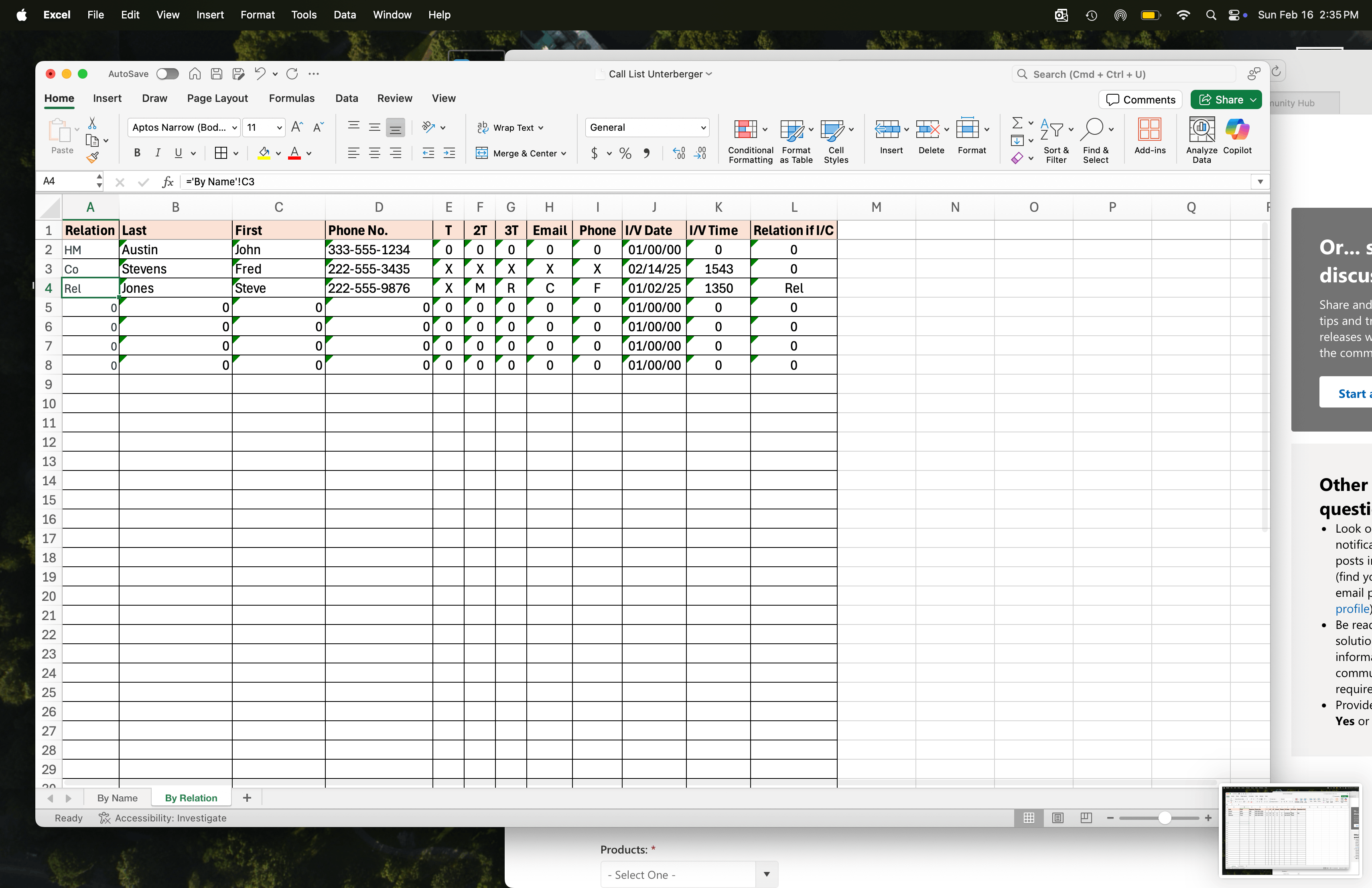Open the Analyze Data tool
The width and height of the screenshot is (1372, 888).
(x=1202, y=129)
